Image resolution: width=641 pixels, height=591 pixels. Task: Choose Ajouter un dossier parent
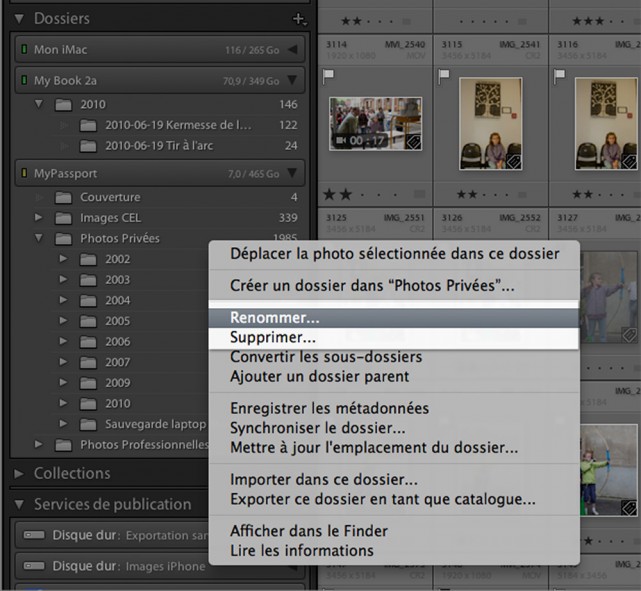394,376
